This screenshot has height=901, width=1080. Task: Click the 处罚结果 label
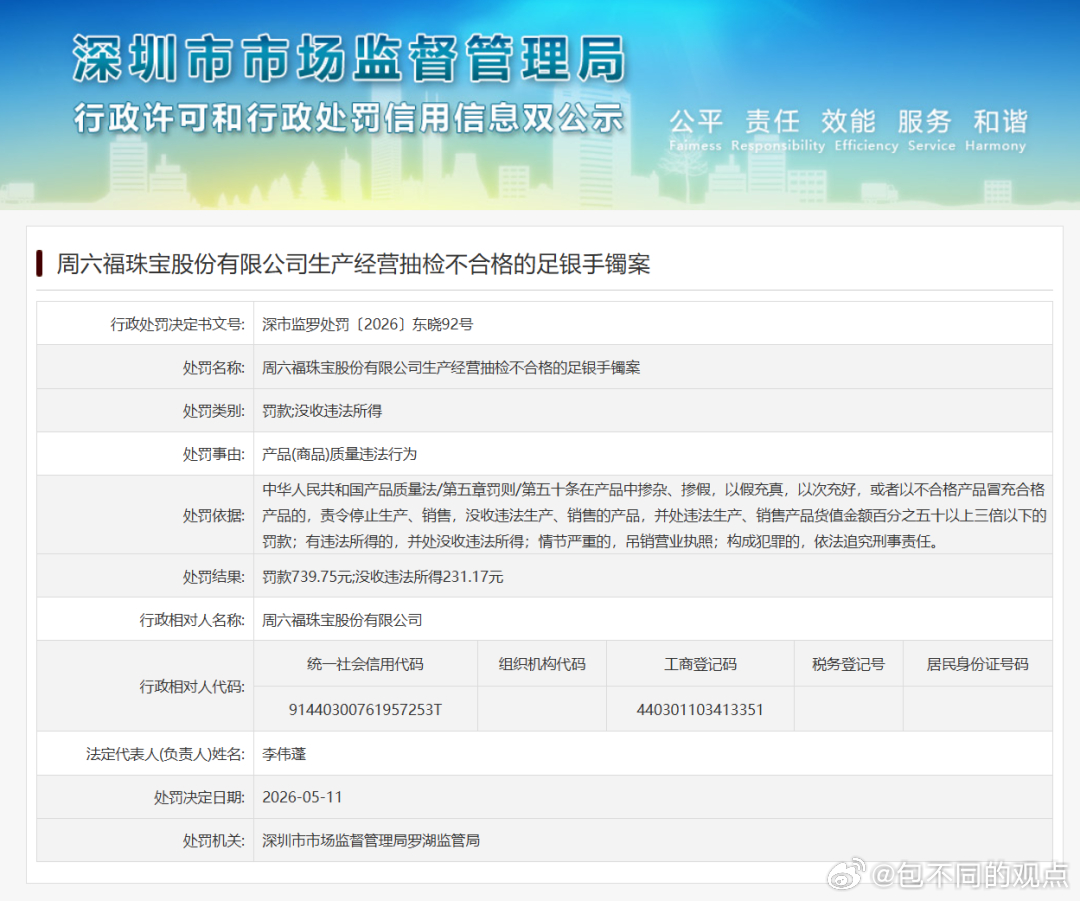pyautogui.click(x=214, y=577)
